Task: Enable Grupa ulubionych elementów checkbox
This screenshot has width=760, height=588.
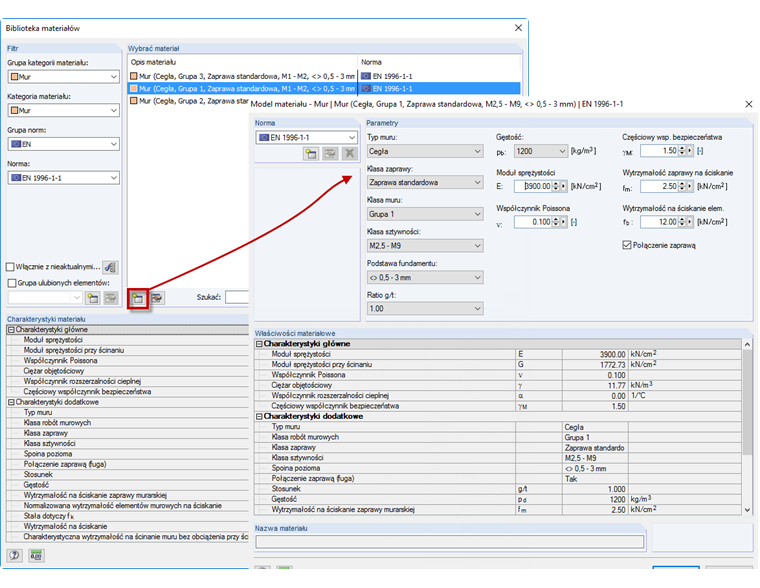Action: tap(12, 283)
